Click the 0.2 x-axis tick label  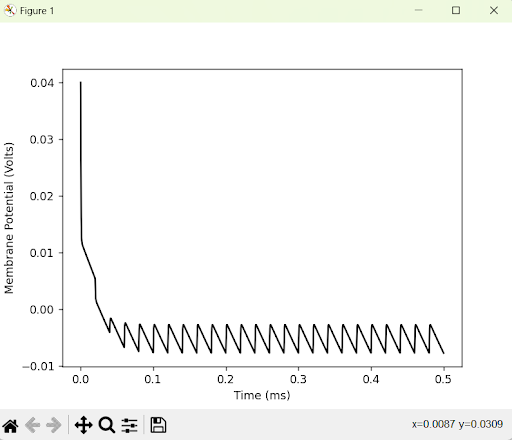tap(226, 379)
